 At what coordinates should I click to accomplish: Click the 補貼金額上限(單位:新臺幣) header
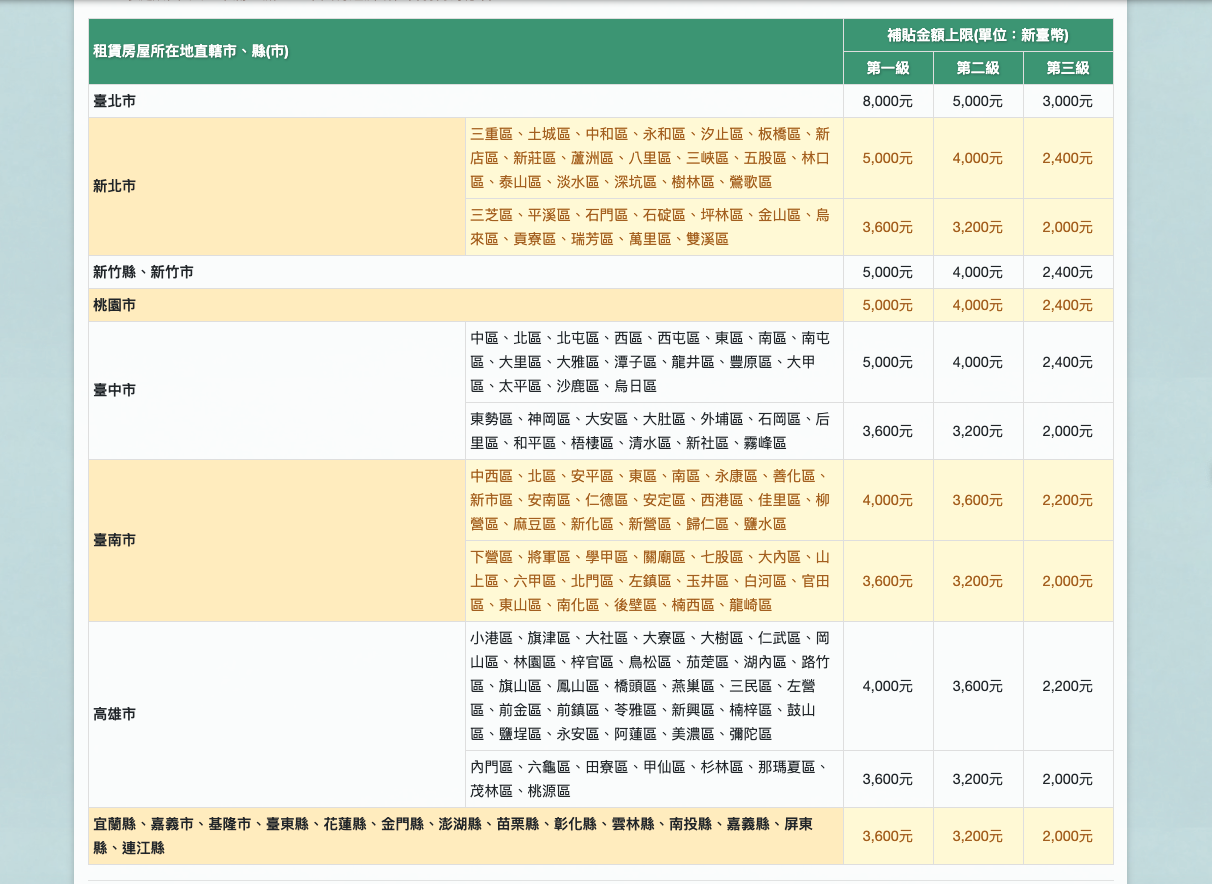(x=978, y=35)
